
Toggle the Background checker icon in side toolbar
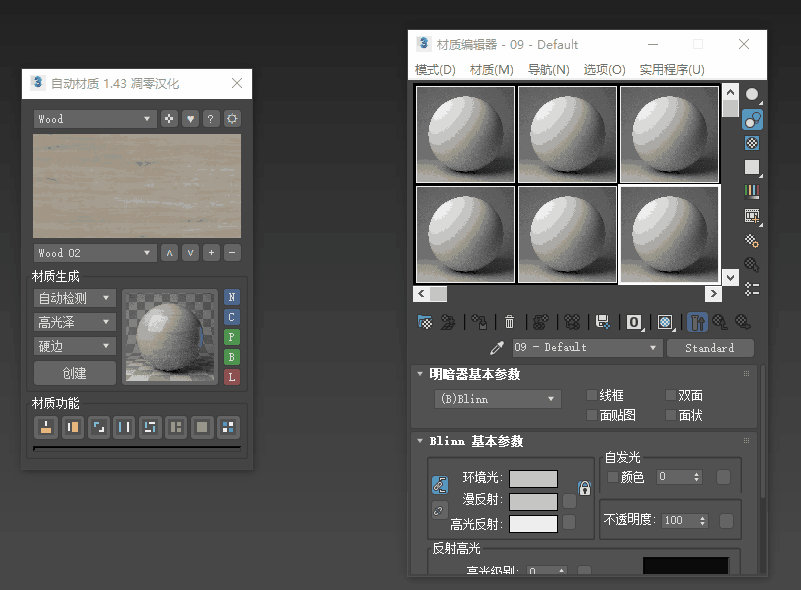point(752,143)
